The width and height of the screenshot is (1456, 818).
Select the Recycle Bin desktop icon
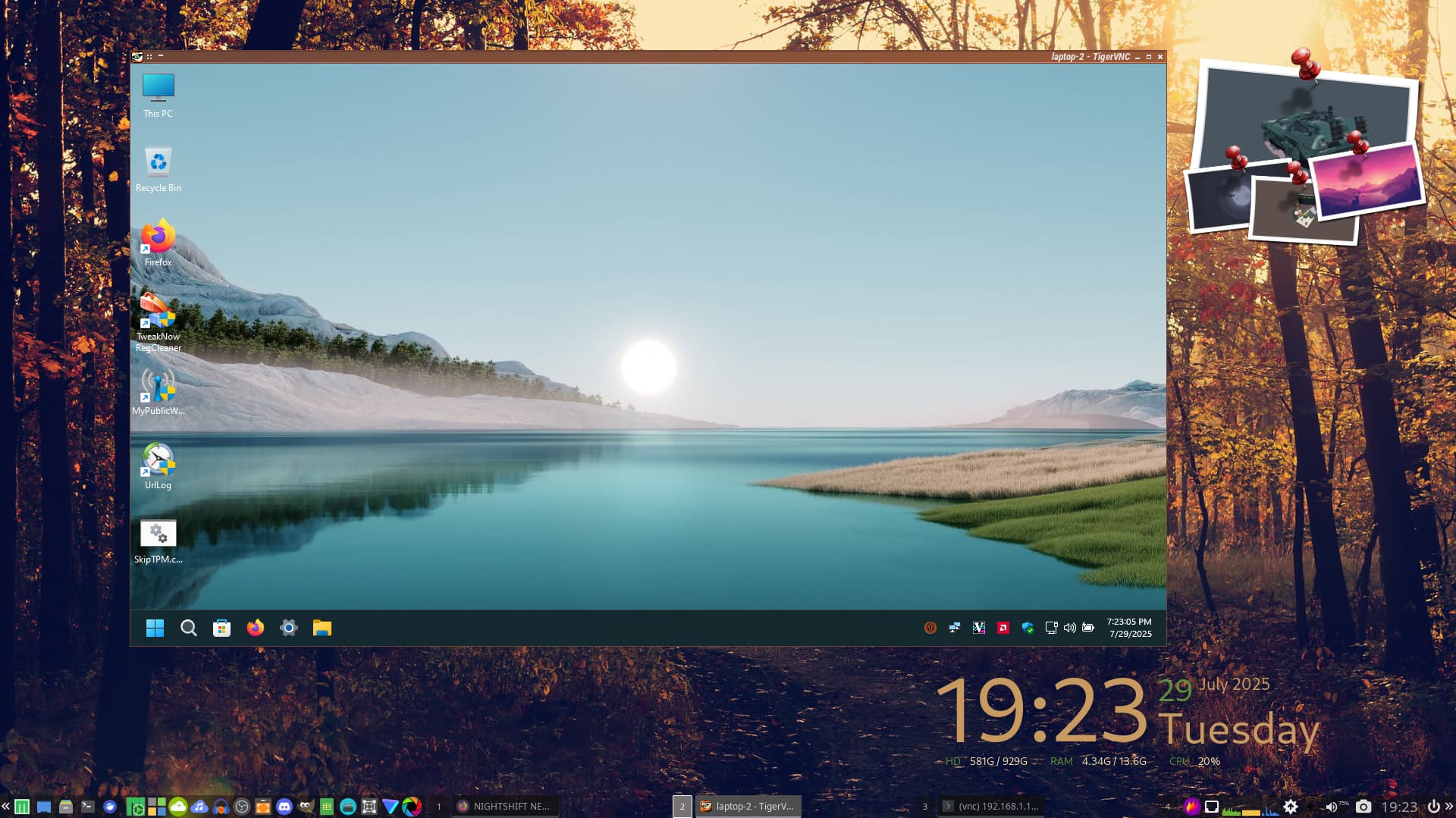click(x=158, y=168)
